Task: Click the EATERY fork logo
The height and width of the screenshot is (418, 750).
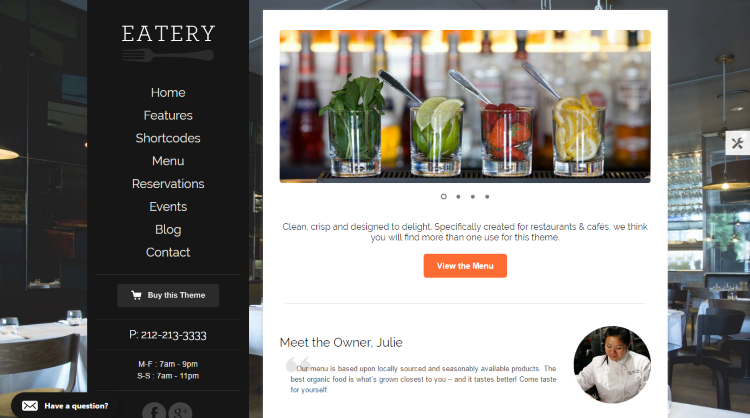Action: click(168, 43)
